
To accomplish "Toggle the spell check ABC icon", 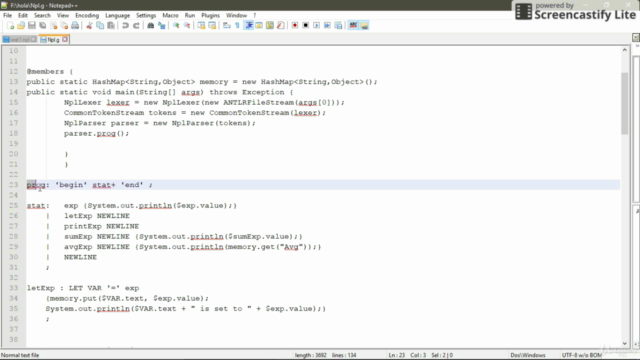I will 353,26.
